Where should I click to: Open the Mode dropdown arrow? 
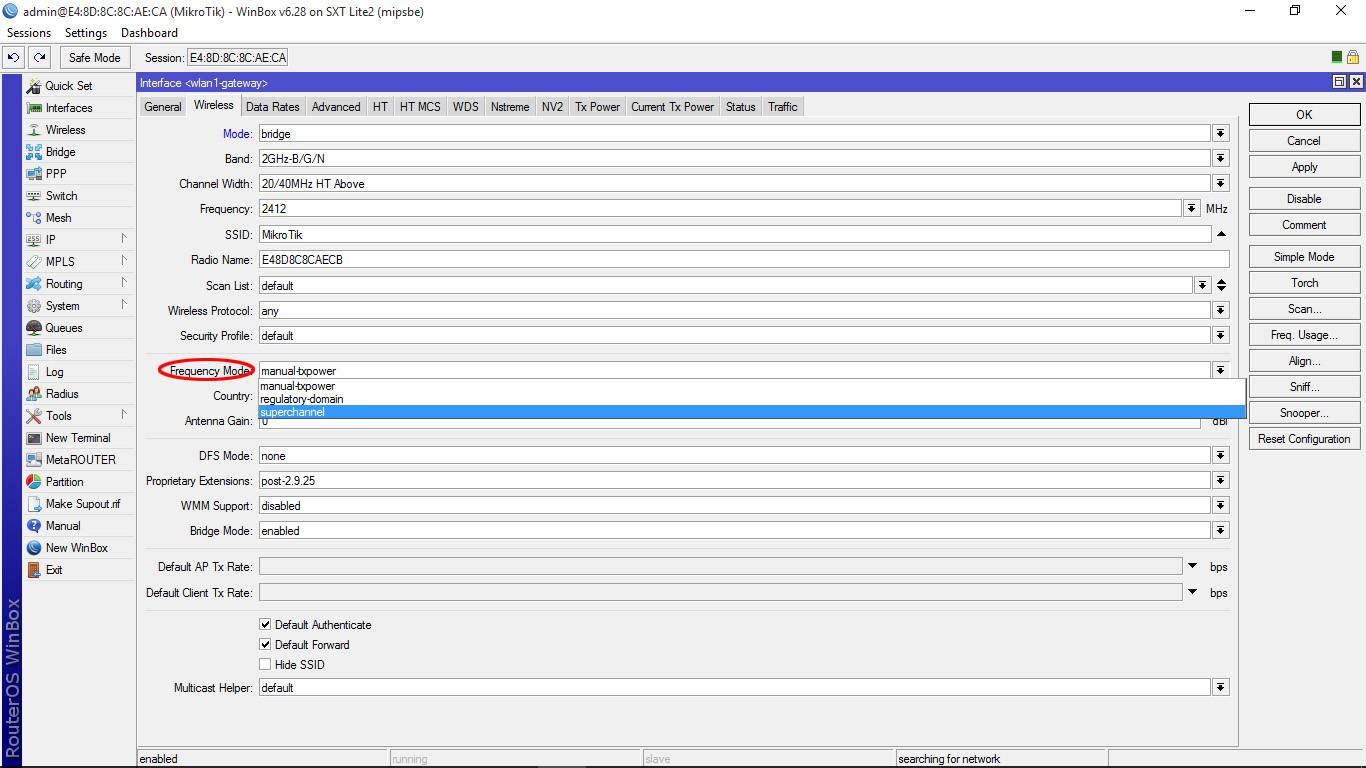[1221, 134]
